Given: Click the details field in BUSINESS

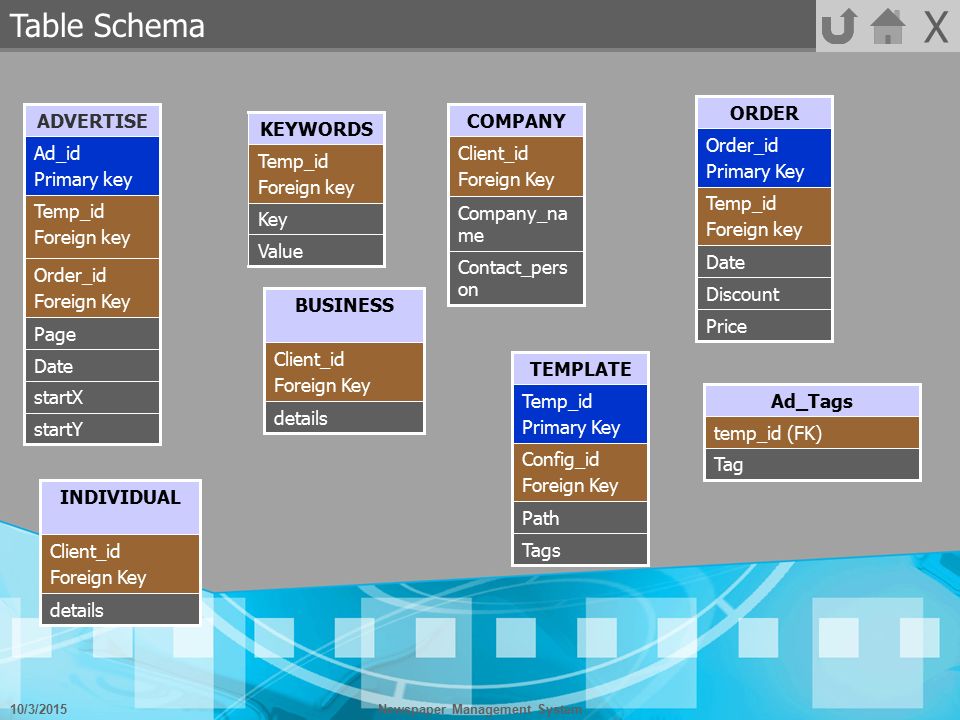Looking at the screenshot, I should pyautogui.click(x=344, y=418).
